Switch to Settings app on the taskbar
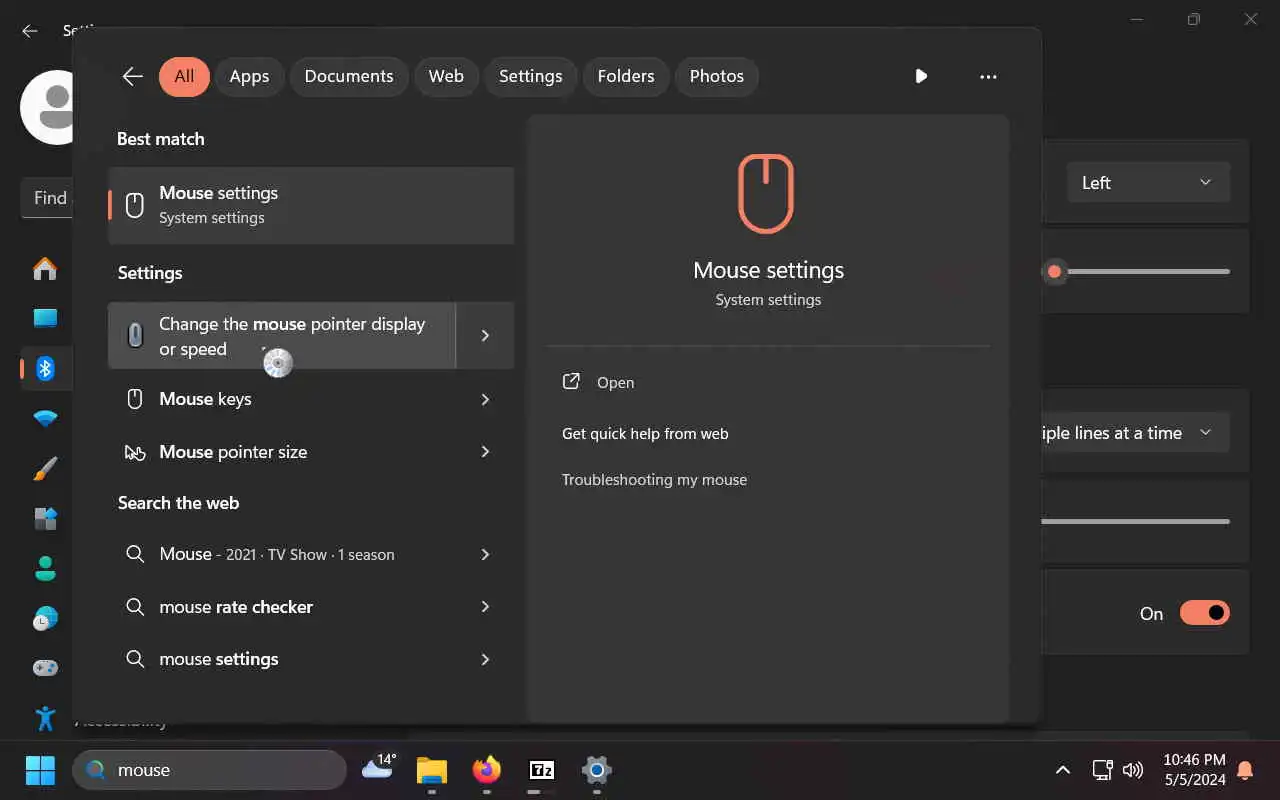1280x800 pixels. click(x=597, y=770)
